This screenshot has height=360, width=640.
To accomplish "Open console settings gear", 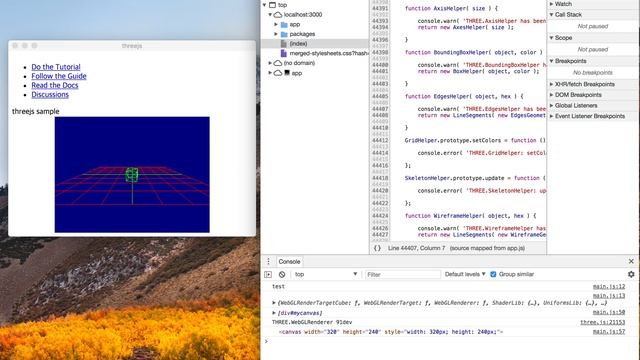I will coord(631,274).
